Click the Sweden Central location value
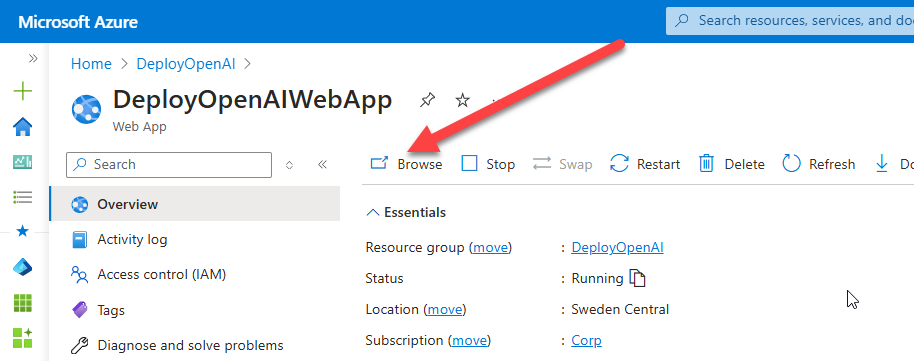The width and height of the screenshot is (914, 361). (x=620, y=309)
